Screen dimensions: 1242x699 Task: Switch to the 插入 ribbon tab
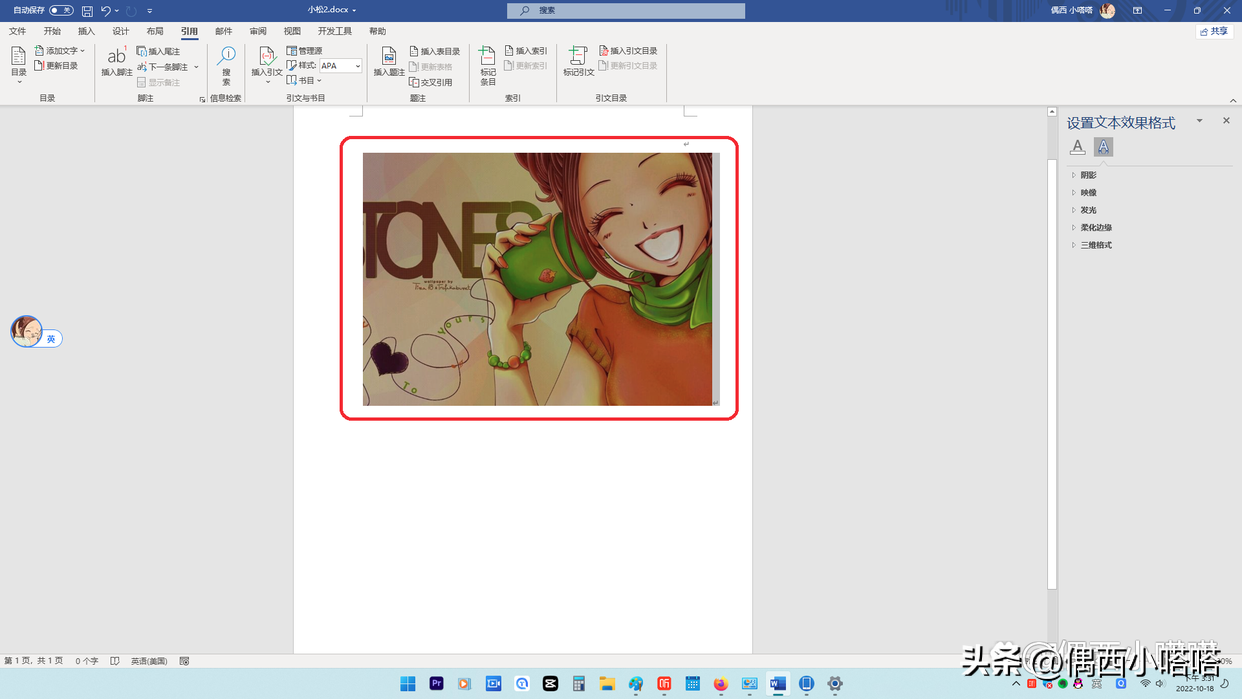pyautogui.click(x=86, y=31)
